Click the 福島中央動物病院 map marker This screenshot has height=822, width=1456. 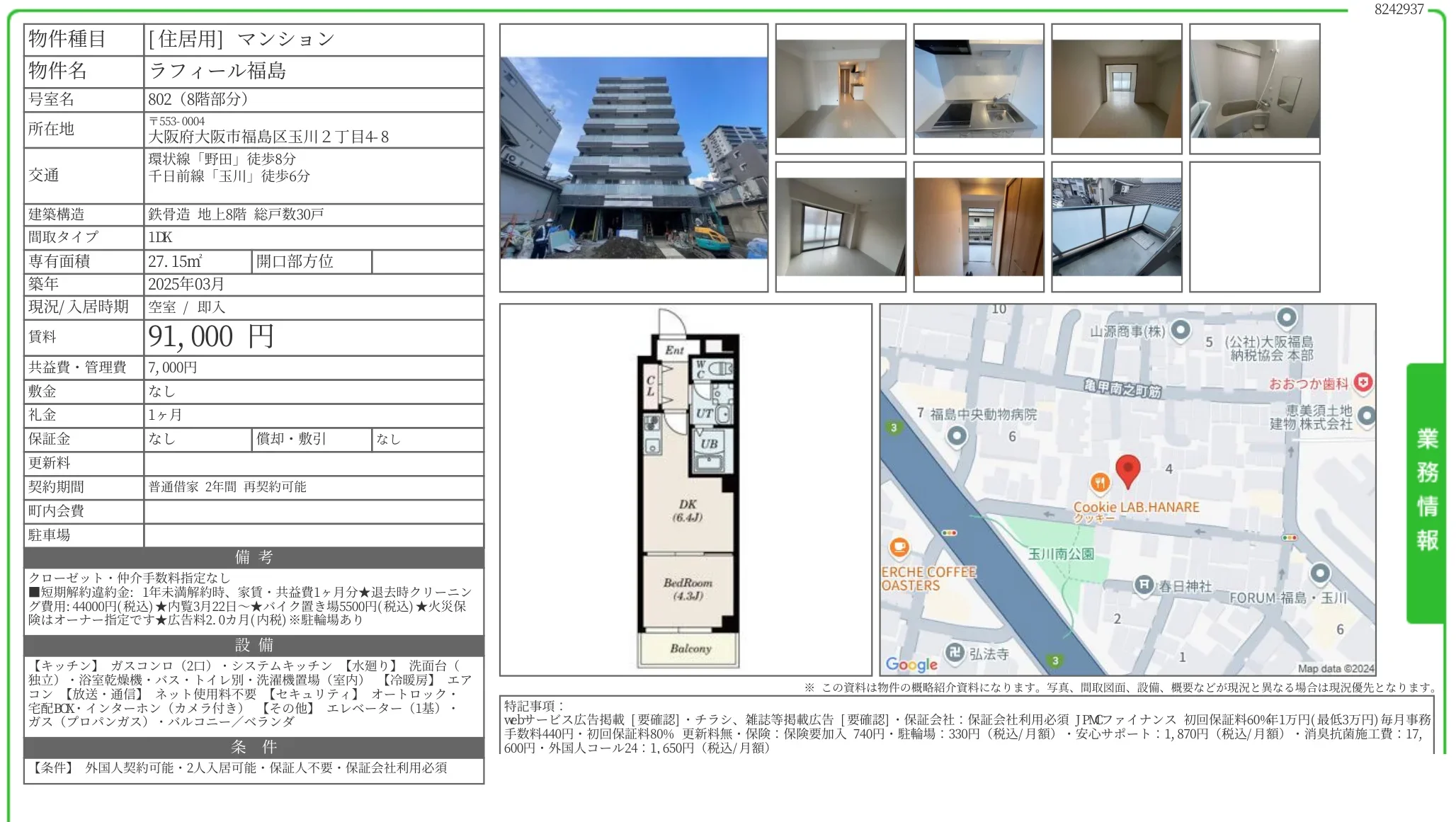coord(957,435)
